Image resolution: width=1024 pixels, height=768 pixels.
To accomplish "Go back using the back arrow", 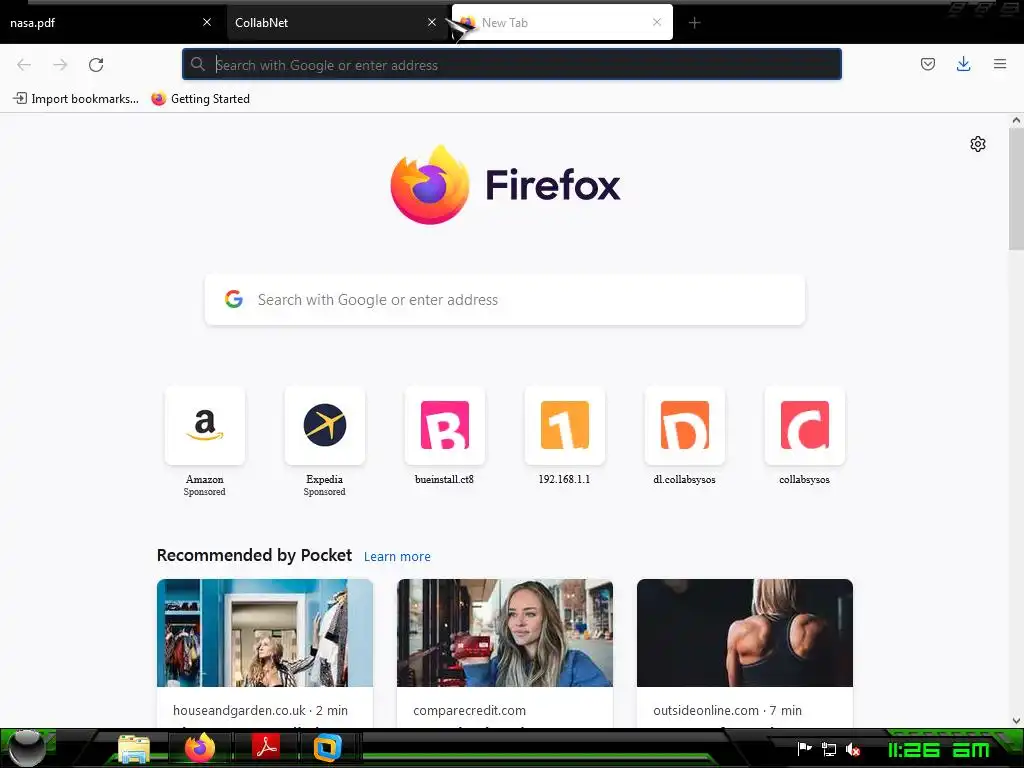I will click(x=24, y=65).
